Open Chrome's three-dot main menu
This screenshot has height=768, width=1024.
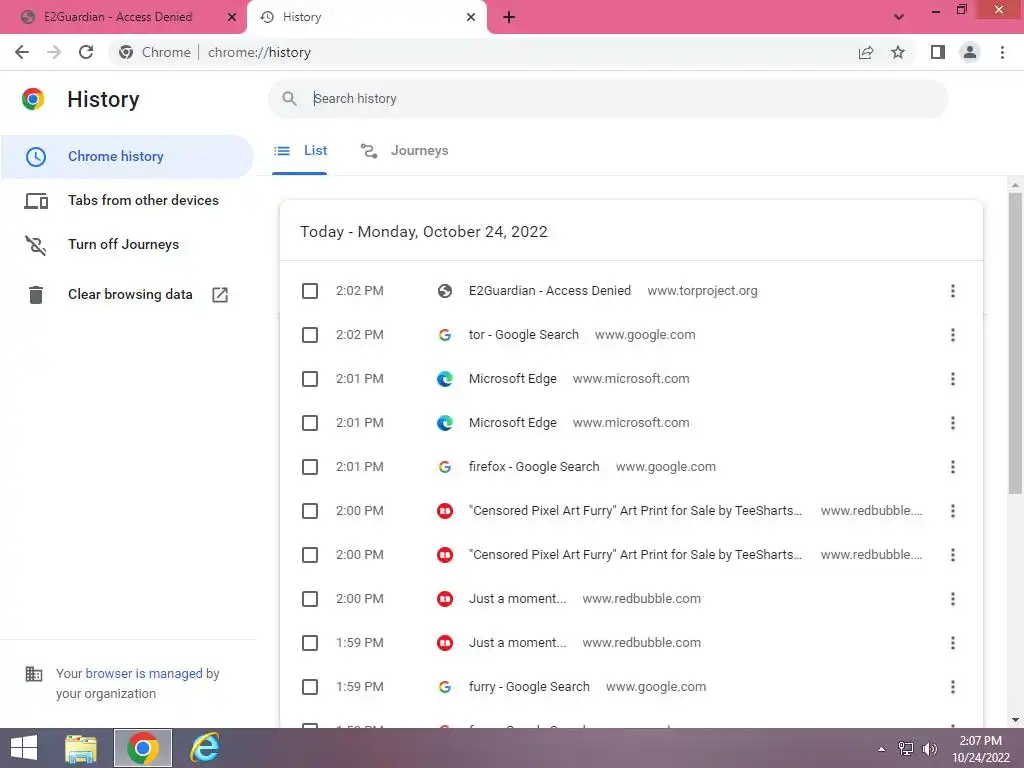pos(1002,52)
